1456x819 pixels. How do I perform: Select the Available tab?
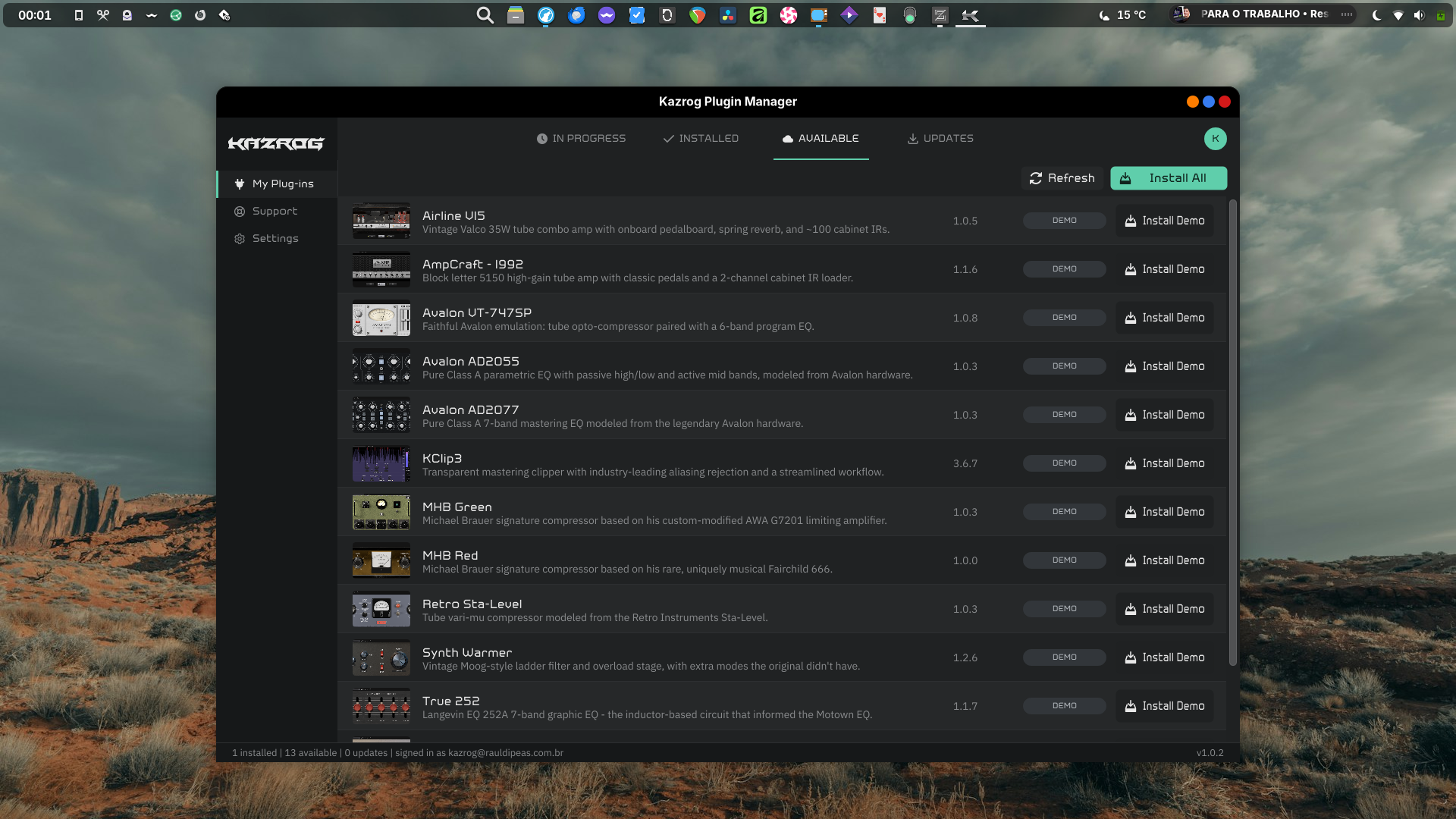(821, 139)
